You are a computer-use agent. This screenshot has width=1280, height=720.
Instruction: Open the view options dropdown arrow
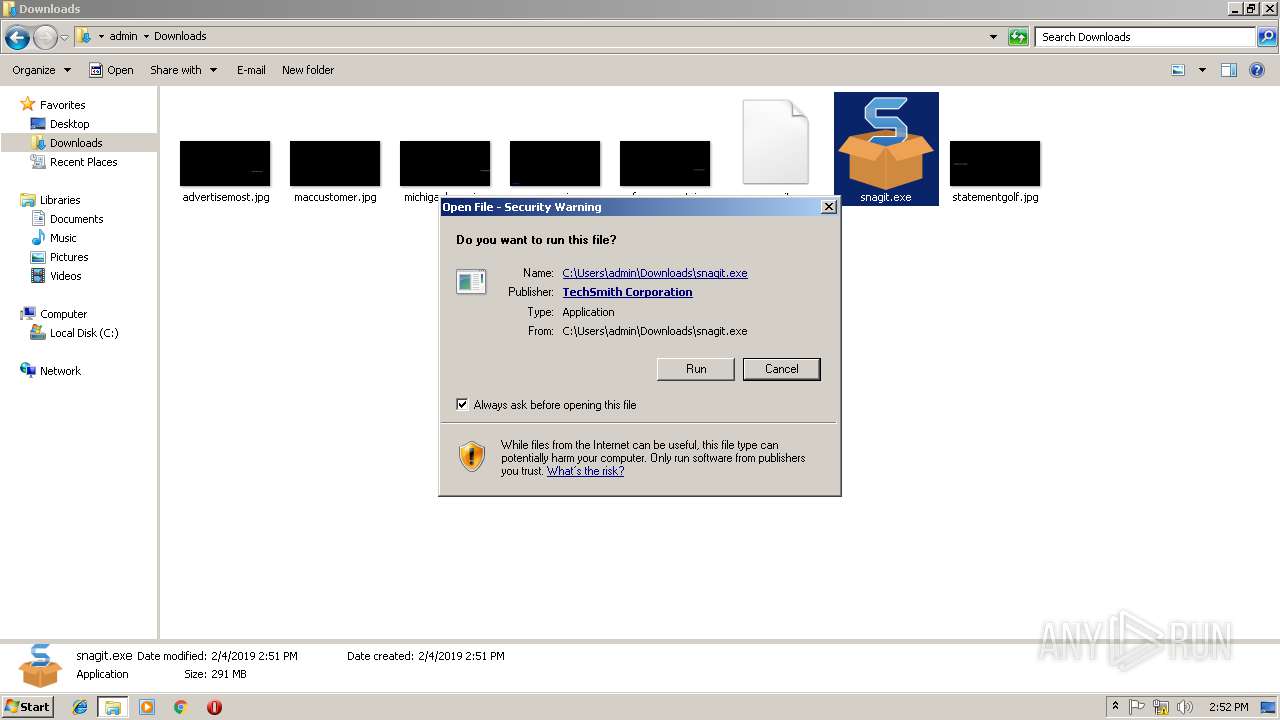(1202, 70)
